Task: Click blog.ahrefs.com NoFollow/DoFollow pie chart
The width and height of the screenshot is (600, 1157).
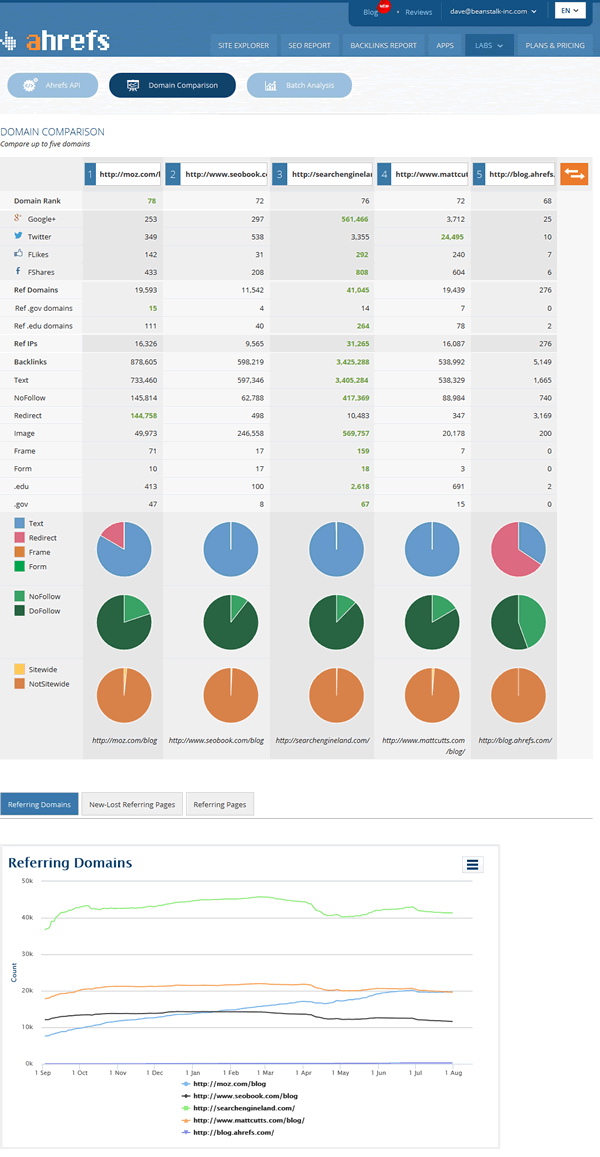Action: coord(518,622)
